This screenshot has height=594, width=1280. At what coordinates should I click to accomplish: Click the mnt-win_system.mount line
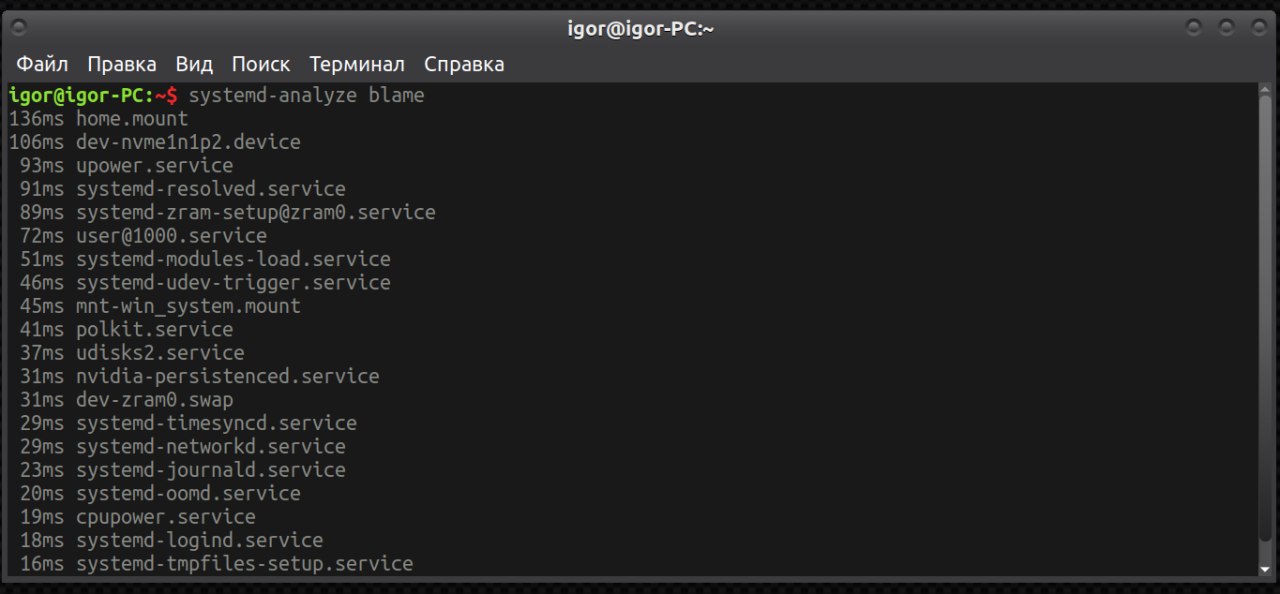pos(187,306)
